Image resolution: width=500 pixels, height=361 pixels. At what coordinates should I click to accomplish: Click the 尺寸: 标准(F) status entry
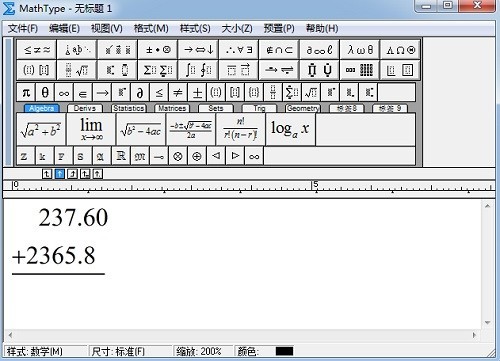pyautogui.click(x=118, y=351)
